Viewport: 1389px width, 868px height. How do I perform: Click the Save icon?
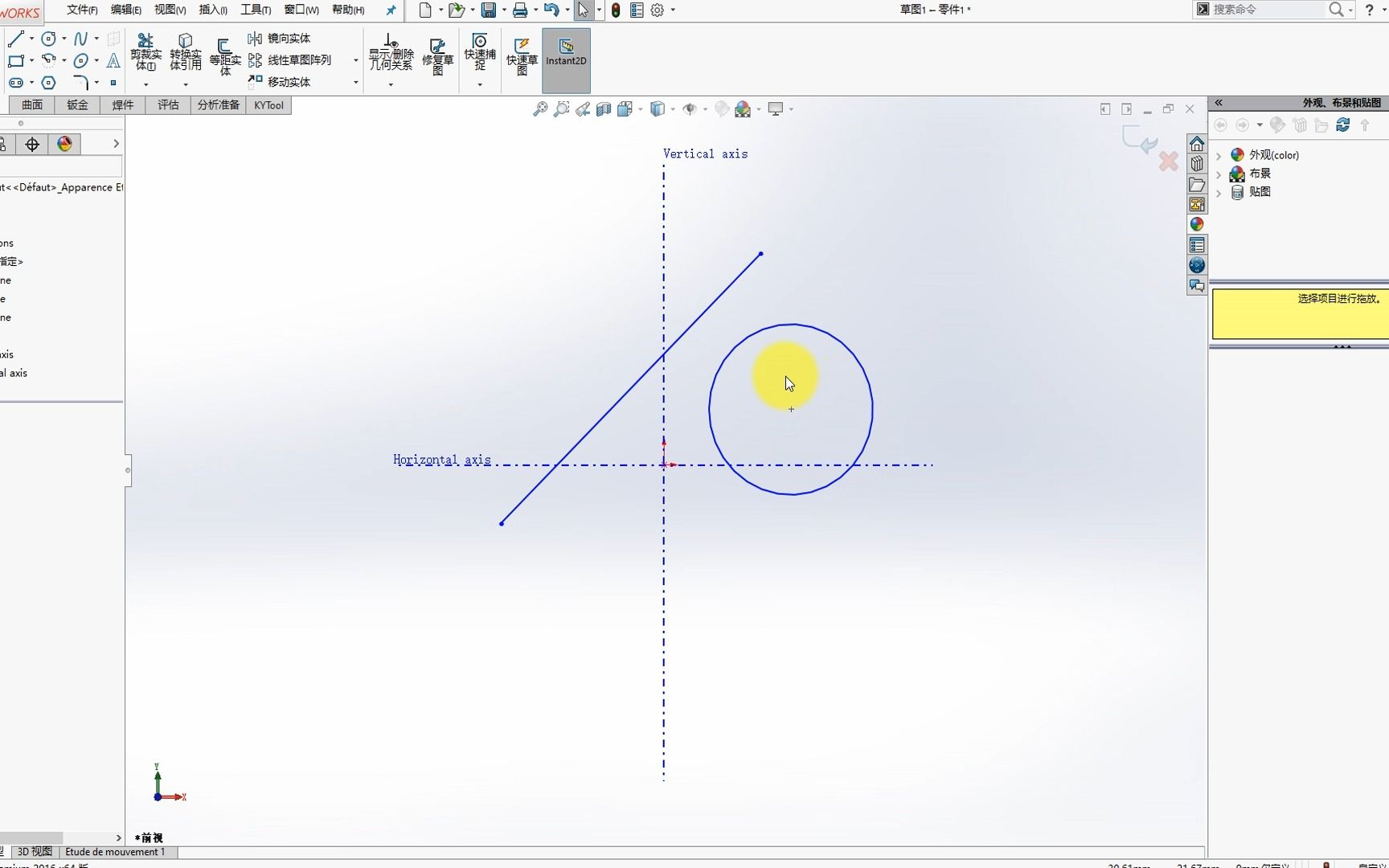coord(488,10)
